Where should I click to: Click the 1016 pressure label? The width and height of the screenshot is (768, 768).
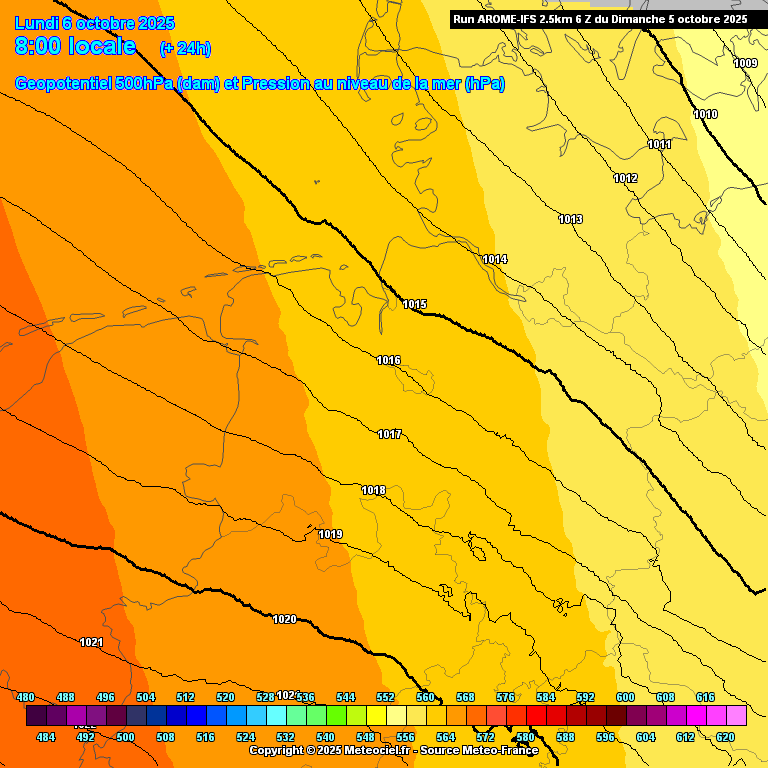tap(389, 360)
